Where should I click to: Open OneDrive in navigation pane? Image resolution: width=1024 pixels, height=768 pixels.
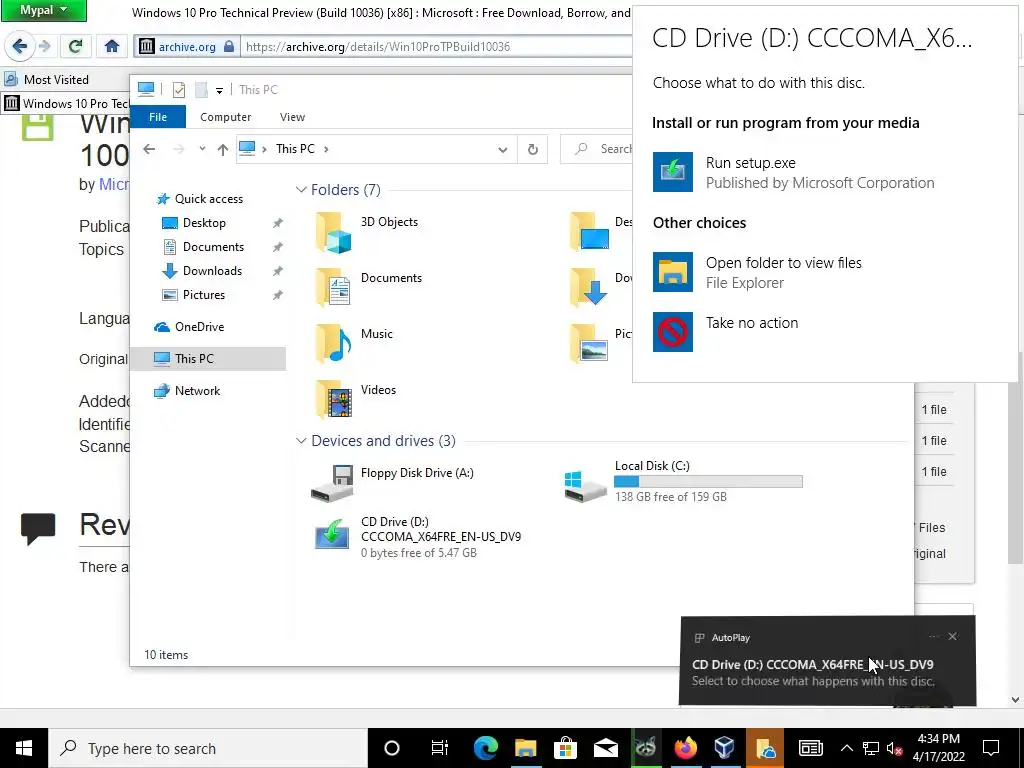(199, 327)
